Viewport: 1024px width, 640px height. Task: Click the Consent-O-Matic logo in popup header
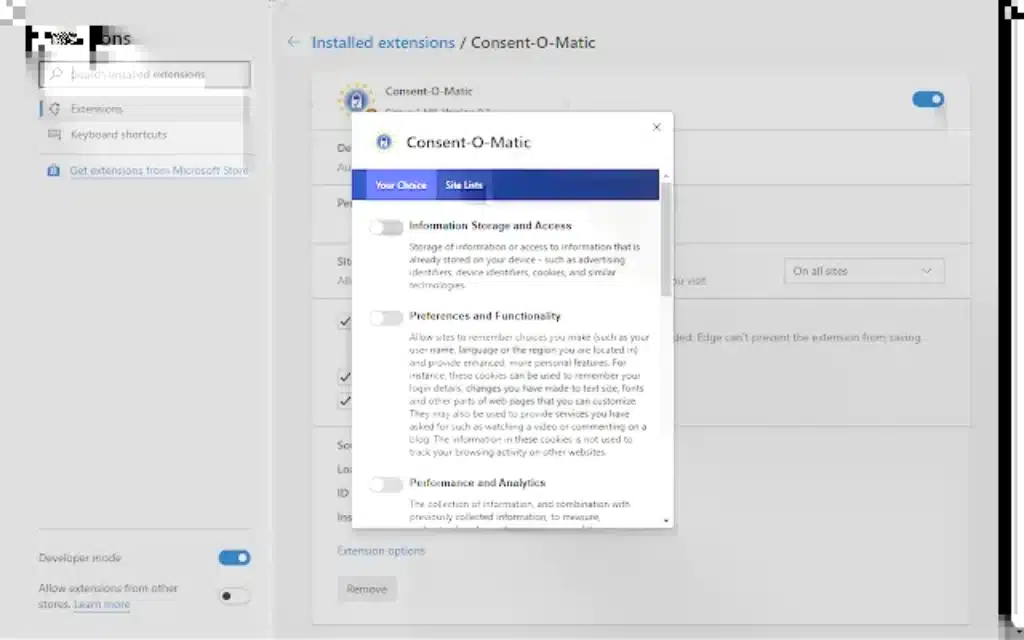[384, 142]
